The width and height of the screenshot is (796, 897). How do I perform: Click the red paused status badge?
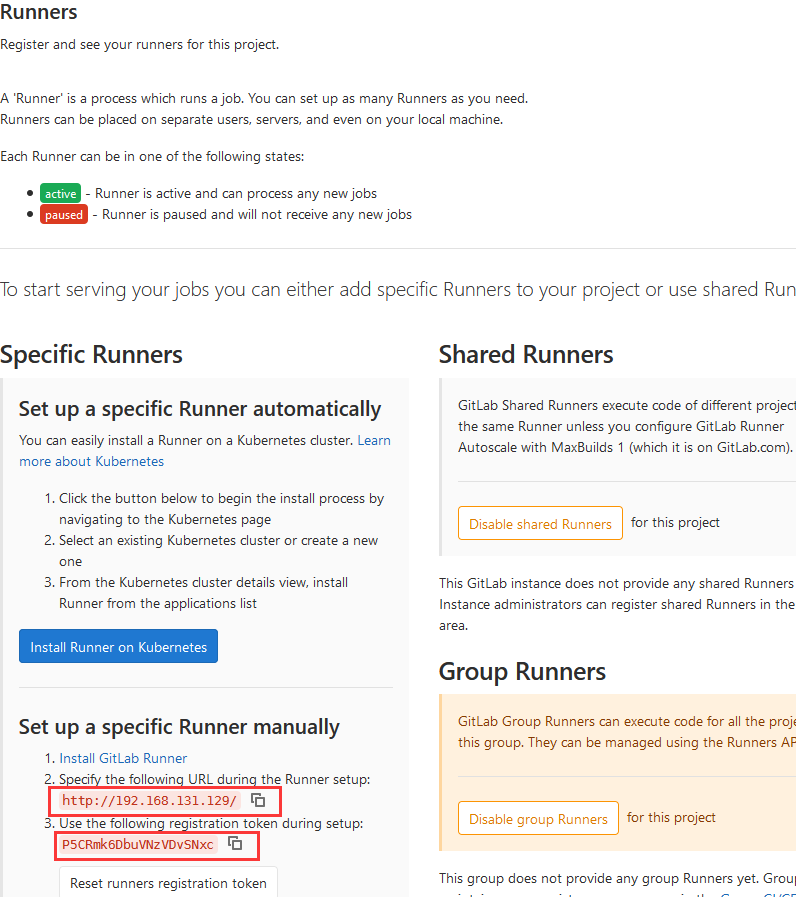tap(64, 215)
